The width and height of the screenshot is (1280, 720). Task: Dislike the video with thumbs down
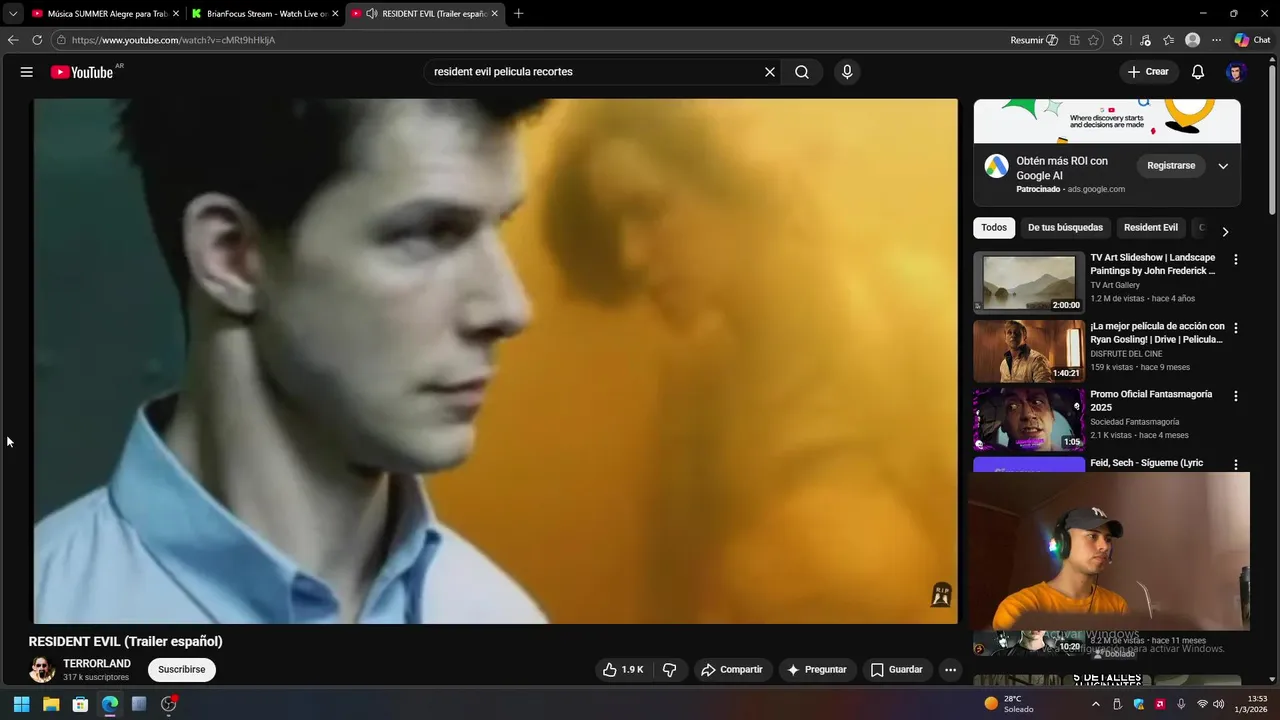670,670
